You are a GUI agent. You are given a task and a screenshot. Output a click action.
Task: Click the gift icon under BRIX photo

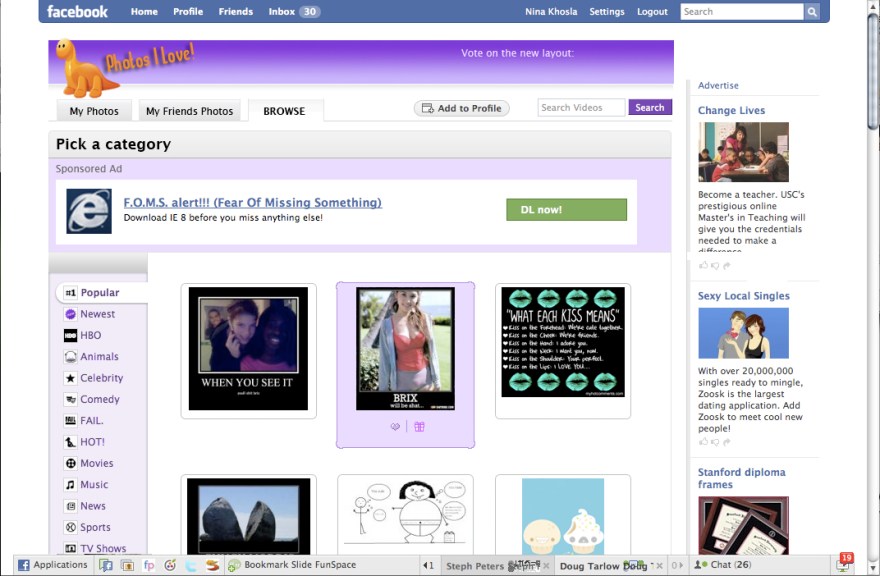click(x=419, y=427)
